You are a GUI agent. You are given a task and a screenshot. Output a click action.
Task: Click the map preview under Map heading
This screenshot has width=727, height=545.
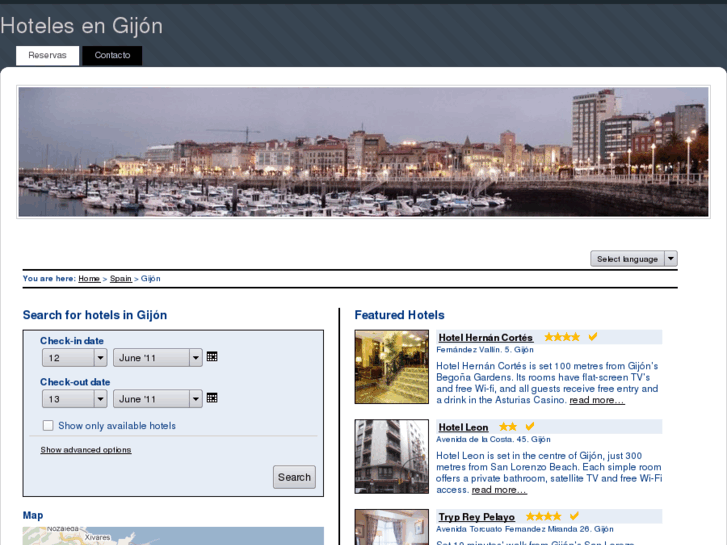173,536
